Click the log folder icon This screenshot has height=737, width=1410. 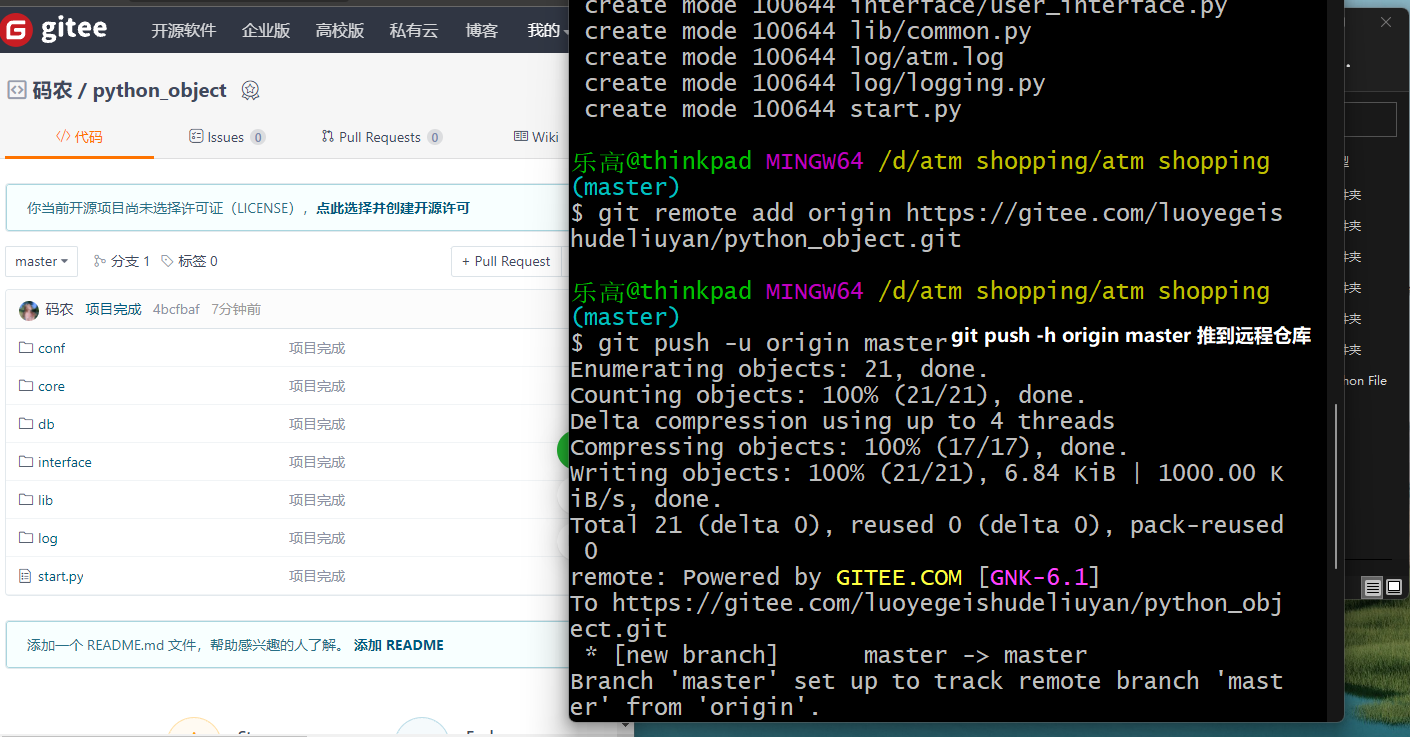(26, 538)
